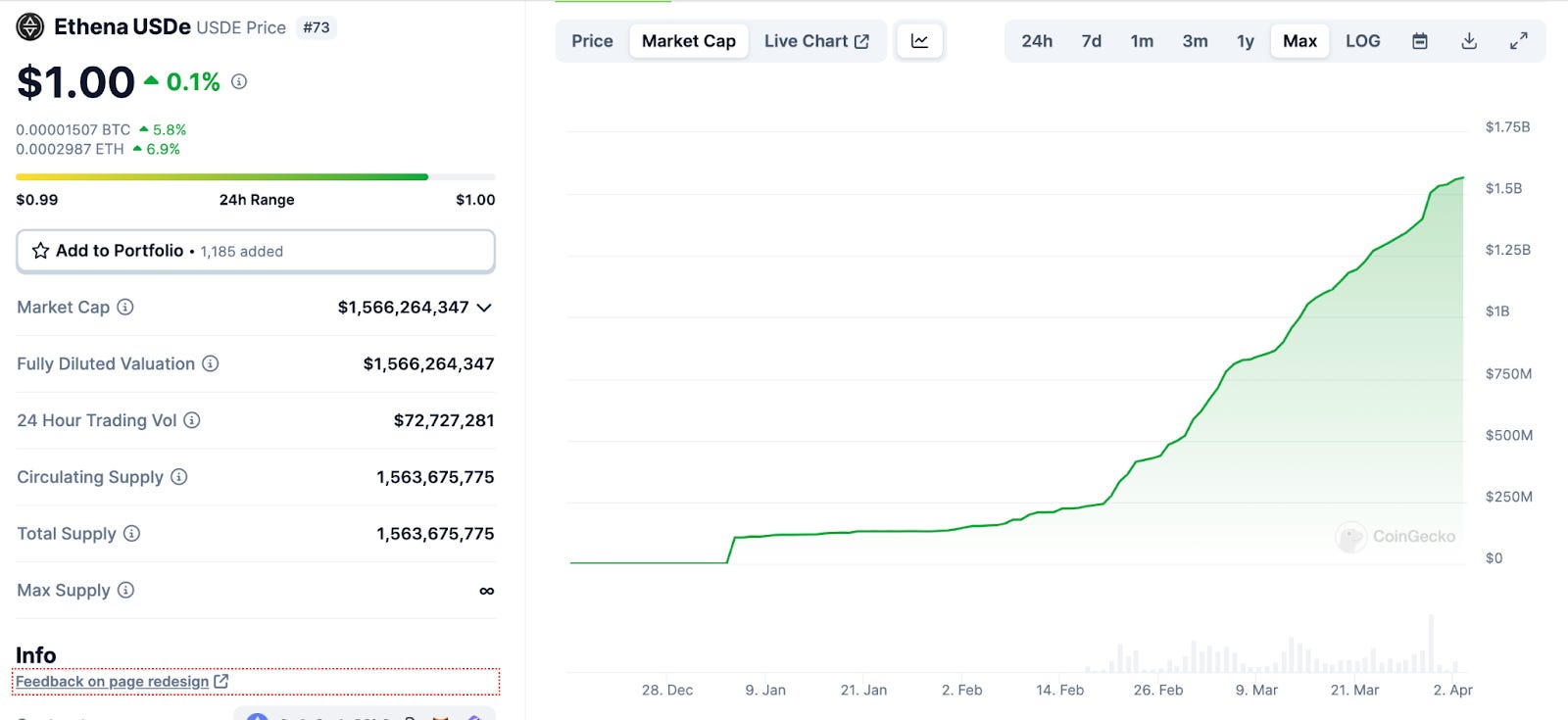Select 1m time range
Screen dimensions: 1568x720
(1142, 41)
